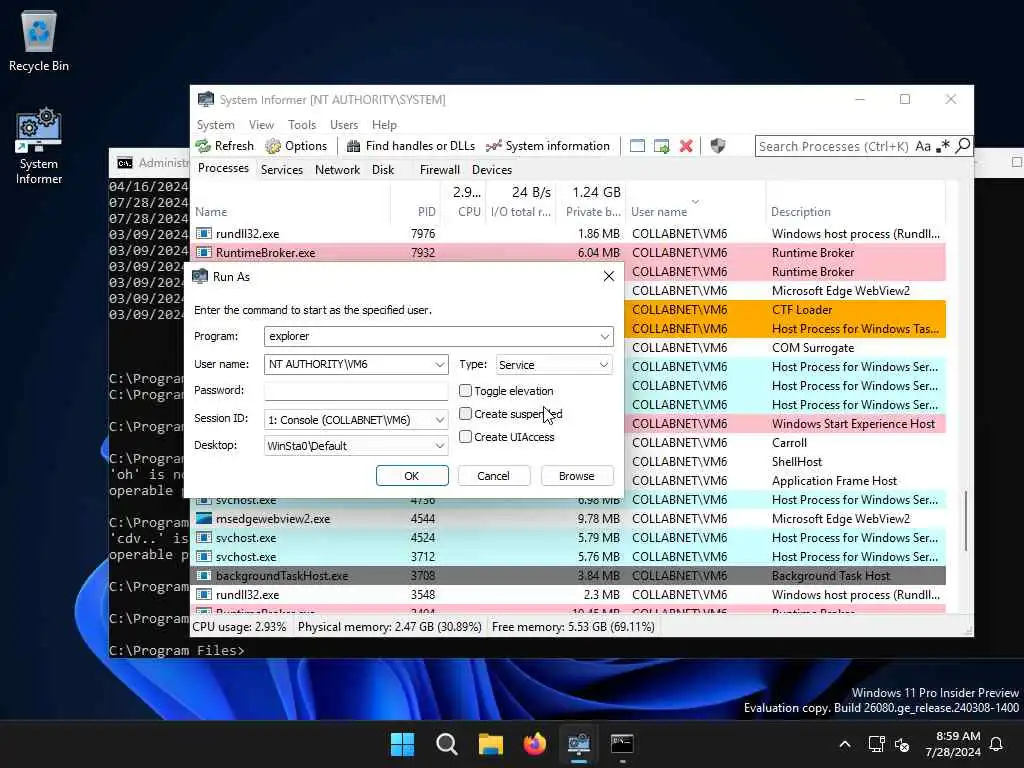Click the shield icon in toolbar
Image resolution: width=1024 pixels, height=768 pixels.
pos(718,146)
